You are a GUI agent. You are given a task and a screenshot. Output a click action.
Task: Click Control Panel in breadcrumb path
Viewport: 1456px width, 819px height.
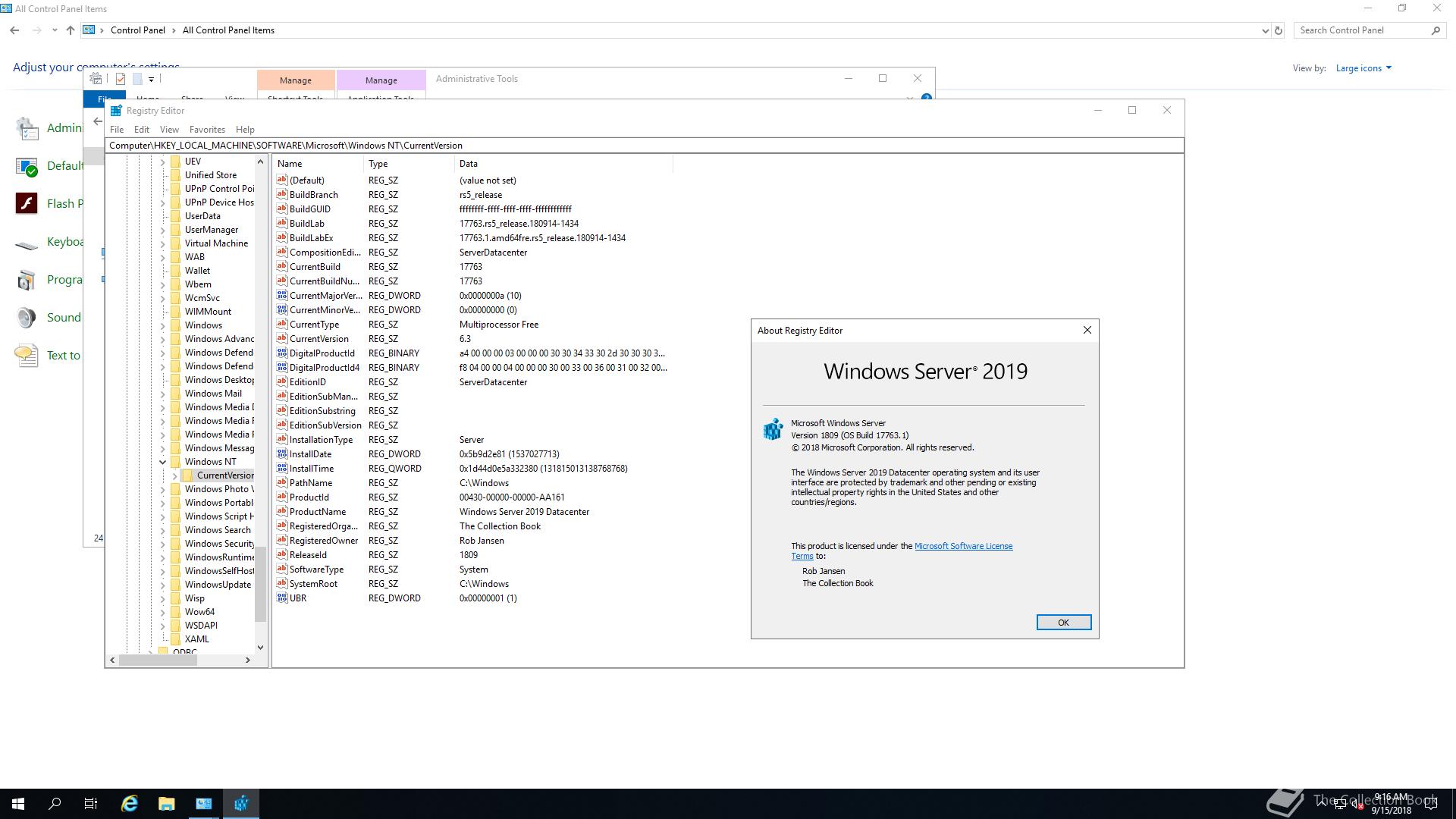[x=137, y=30]
